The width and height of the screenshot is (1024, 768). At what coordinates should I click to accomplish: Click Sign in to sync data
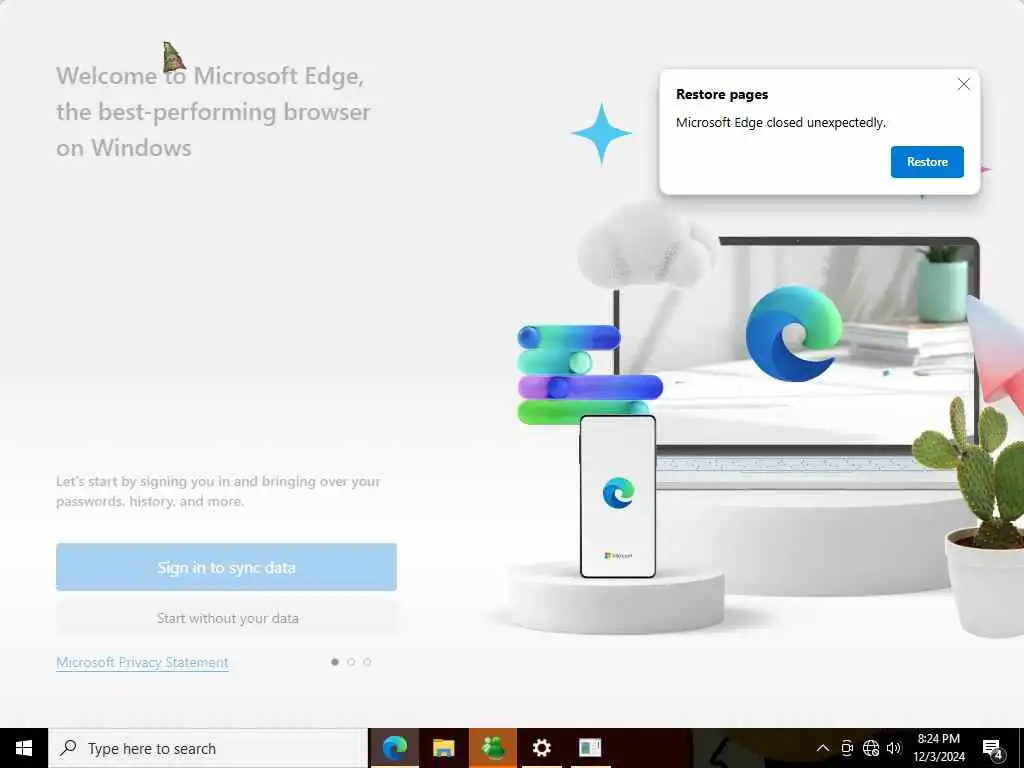(x=226, y=567)
